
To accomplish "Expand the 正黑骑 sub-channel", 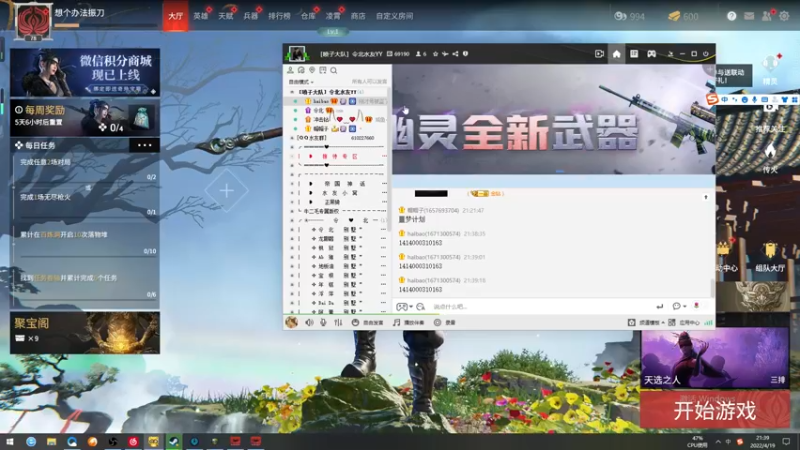I will (311, 202).
